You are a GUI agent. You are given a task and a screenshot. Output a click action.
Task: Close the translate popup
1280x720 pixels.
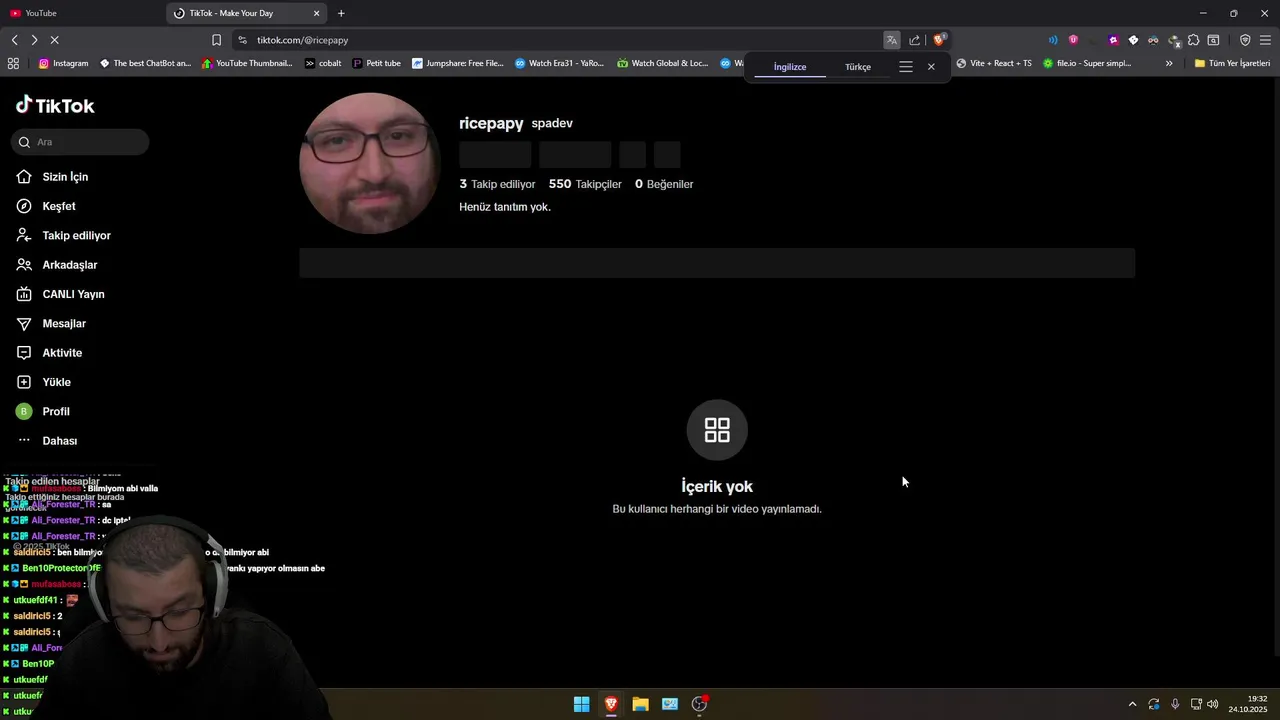pyautogui.click(x=931, y=67)
